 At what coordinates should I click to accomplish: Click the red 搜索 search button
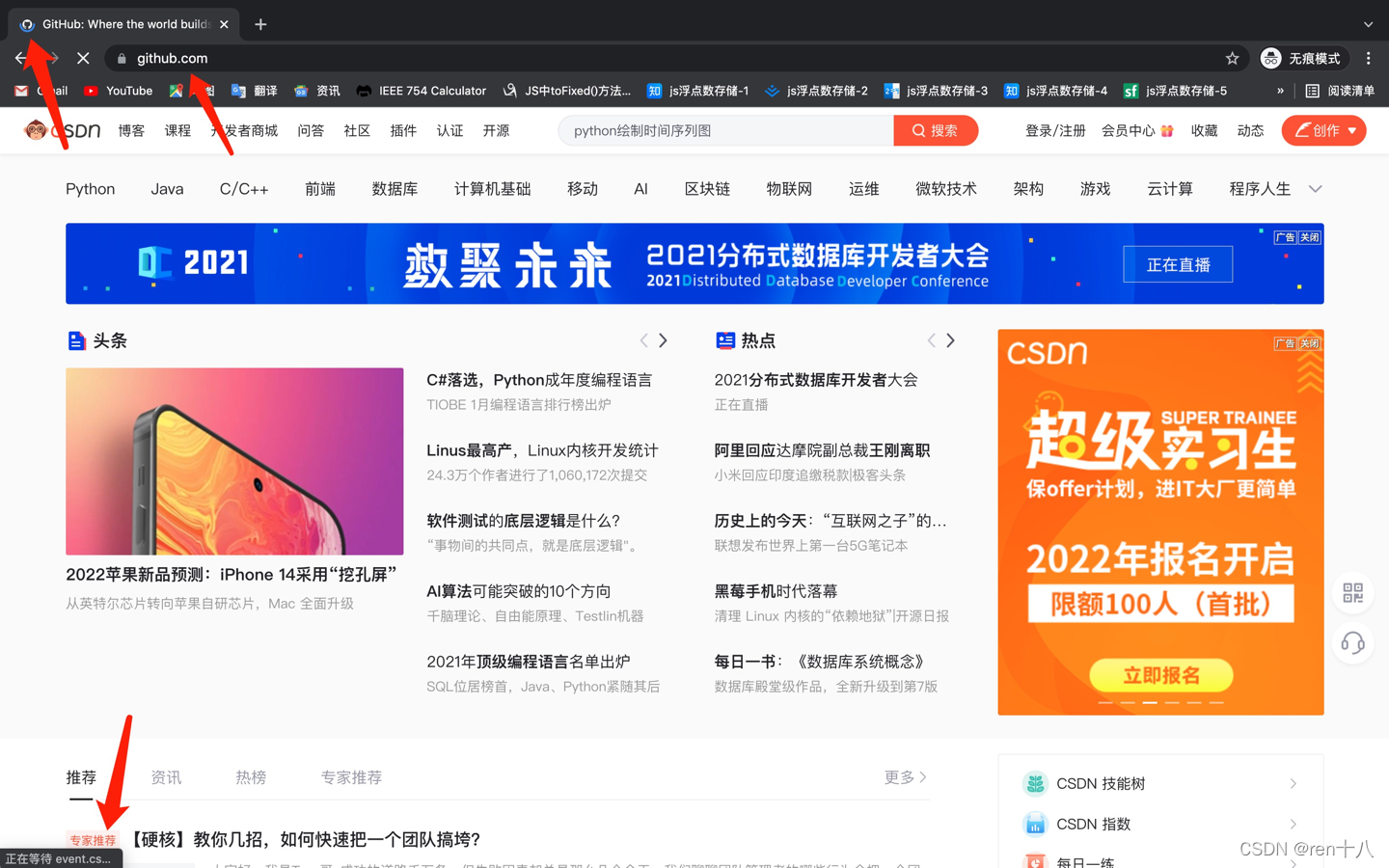[x=936, y=130]
